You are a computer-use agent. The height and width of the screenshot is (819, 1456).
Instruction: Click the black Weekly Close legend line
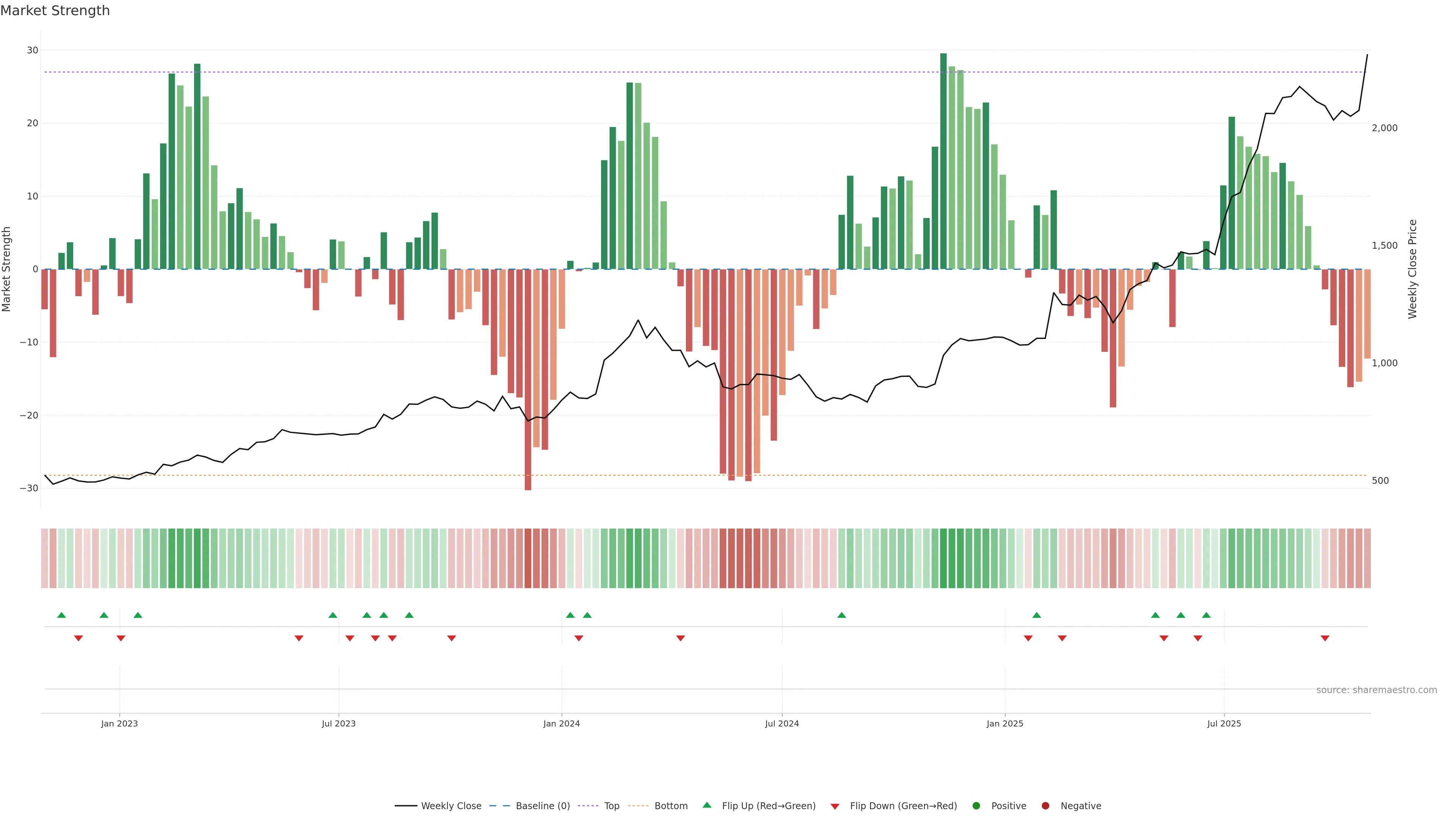(x=406, y=806)
